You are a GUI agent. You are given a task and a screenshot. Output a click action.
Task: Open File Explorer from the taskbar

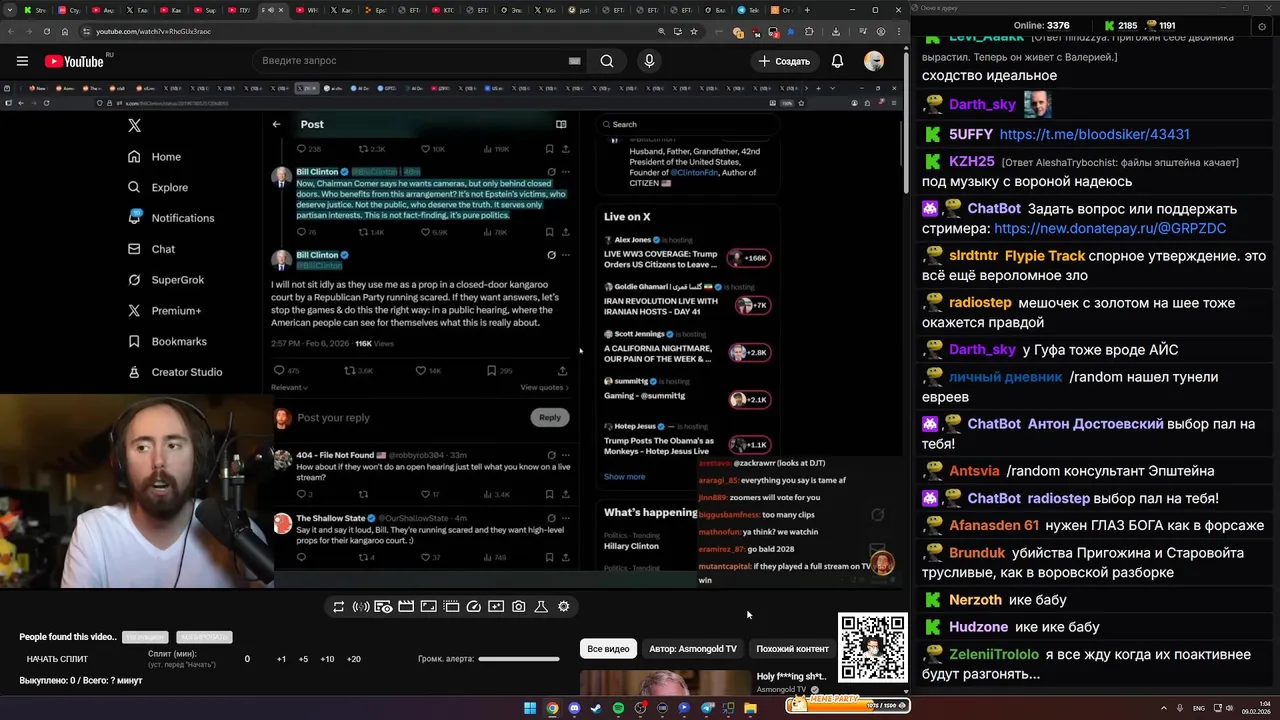pyautogui.click(x=750, y=708)
